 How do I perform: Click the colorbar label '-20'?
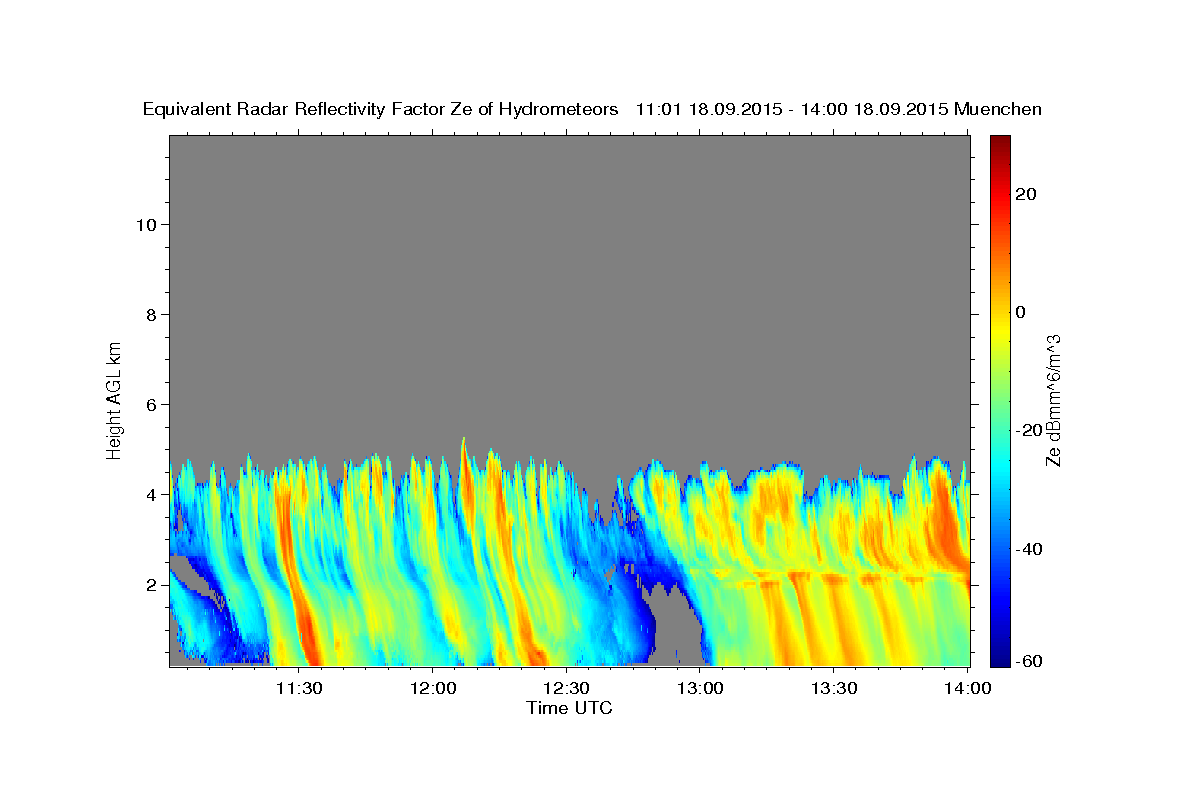(1029, 430)
